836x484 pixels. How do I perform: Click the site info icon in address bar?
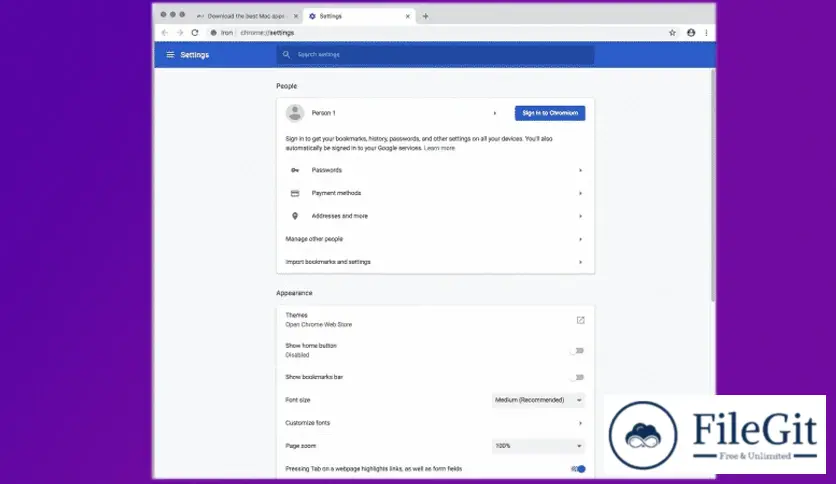(213, 33)
